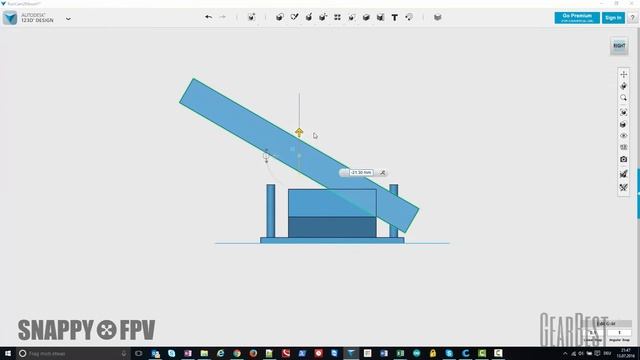The height and width of the screenshot is (360, 640).
Task: Open the 123D Design application menu dropdown
Action: [68, 19]
